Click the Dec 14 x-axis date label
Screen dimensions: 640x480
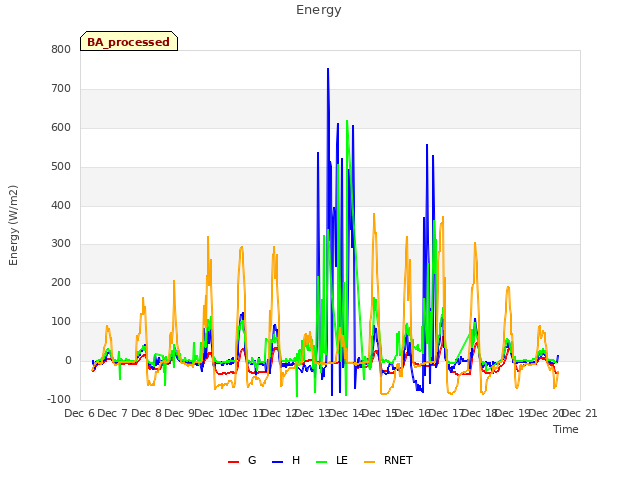point(346,413)
